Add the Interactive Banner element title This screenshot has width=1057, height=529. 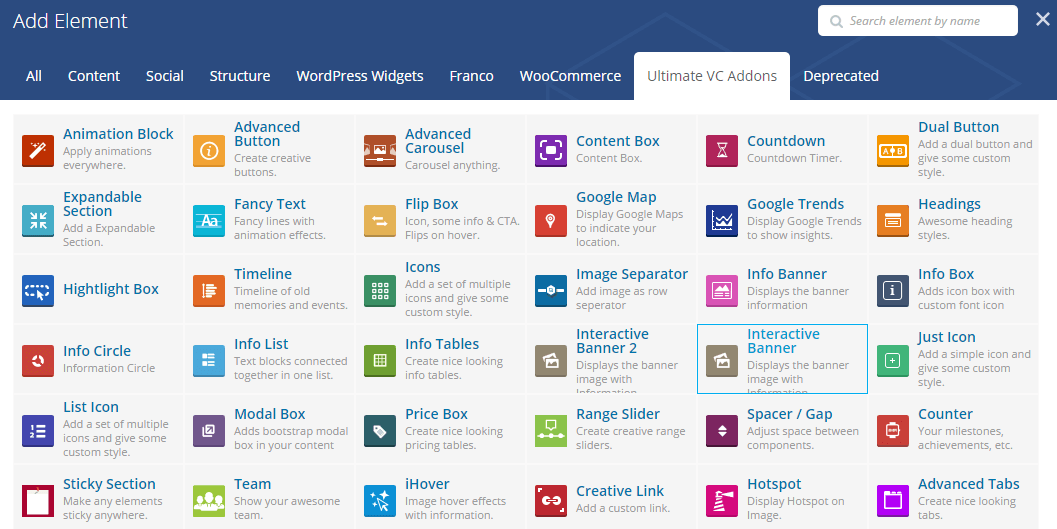783,341
